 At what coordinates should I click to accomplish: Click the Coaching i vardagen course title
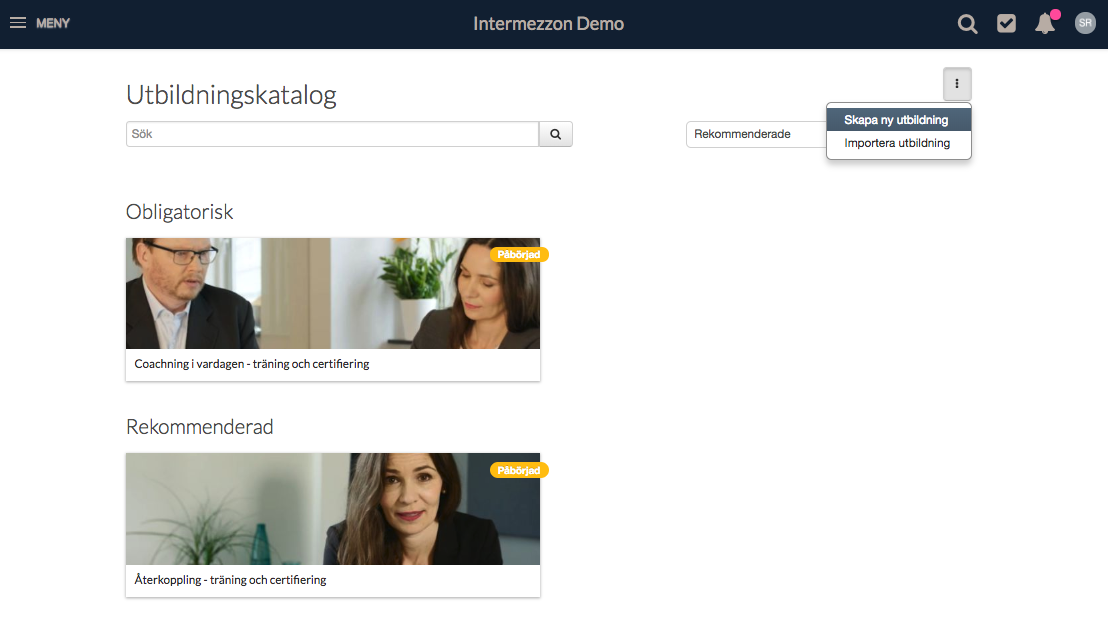(x=252, y=364)
